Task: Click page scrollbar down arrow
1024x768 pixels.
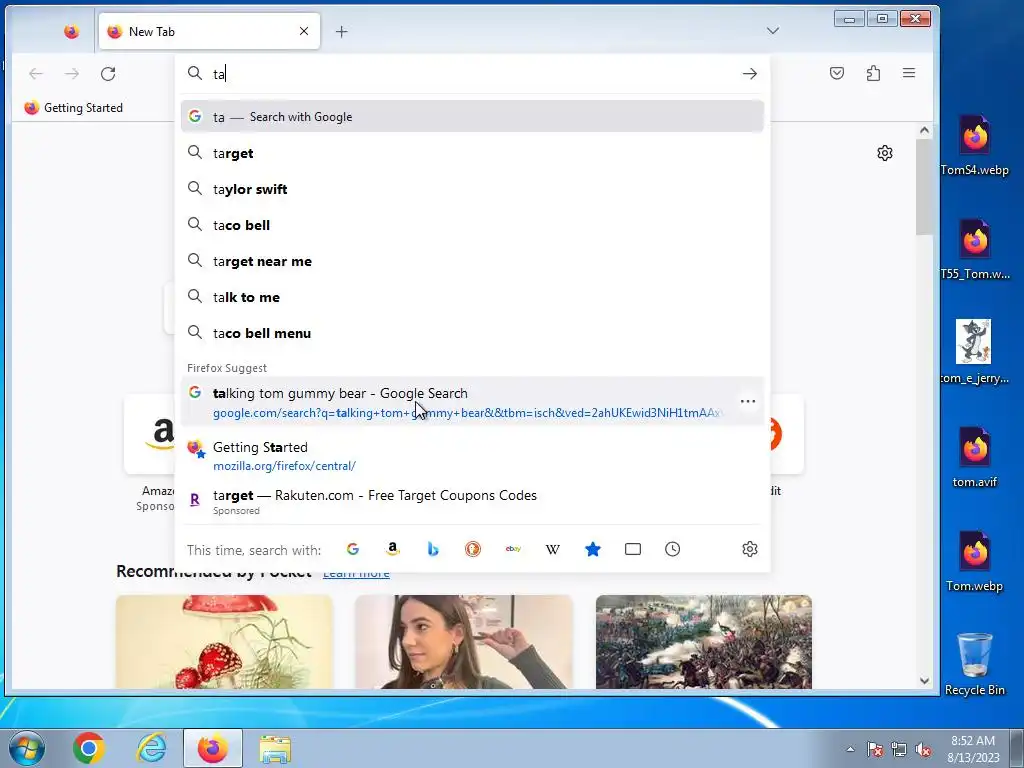Action: point(924,680)
